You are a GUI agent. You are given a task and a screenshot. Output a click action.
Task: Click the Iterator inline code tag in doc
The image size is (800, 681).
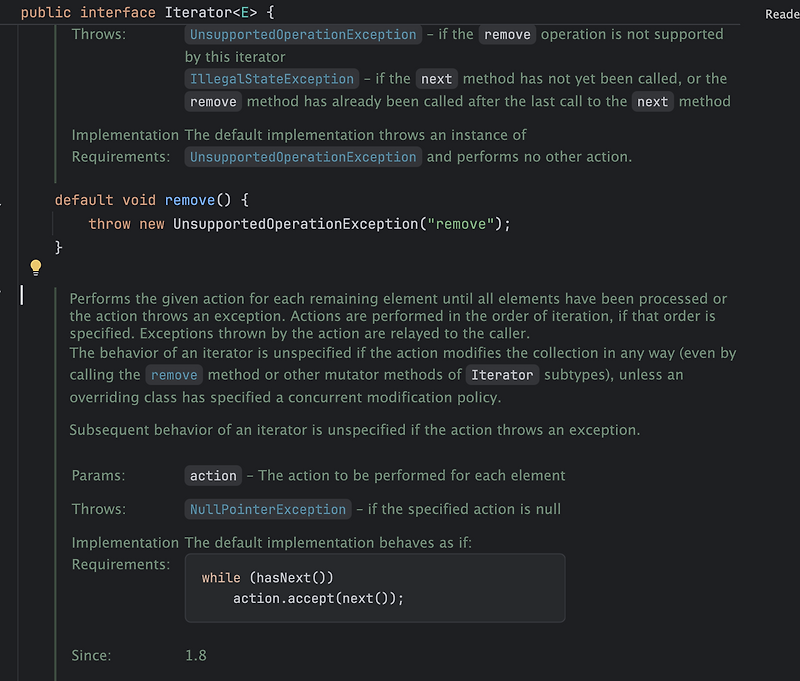click(502, 375)
